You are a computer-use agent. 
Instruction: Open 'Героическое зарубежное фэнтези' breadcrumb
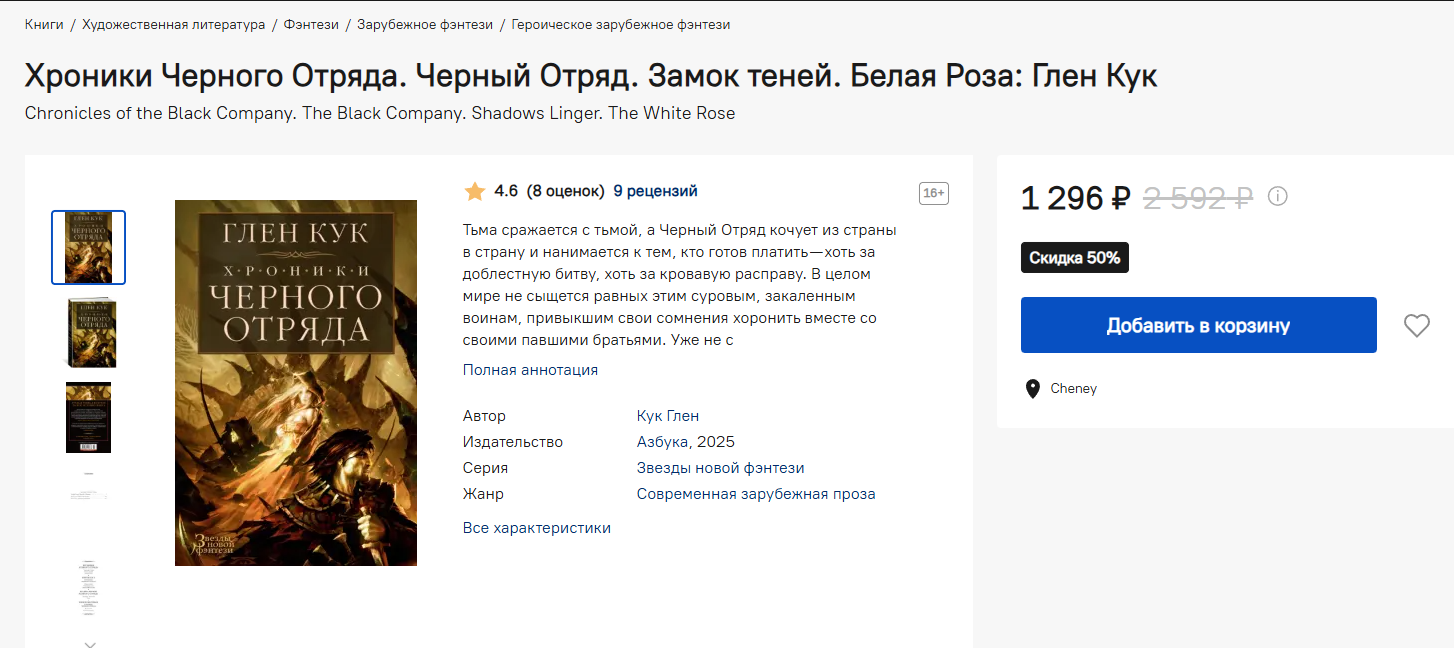620,24
